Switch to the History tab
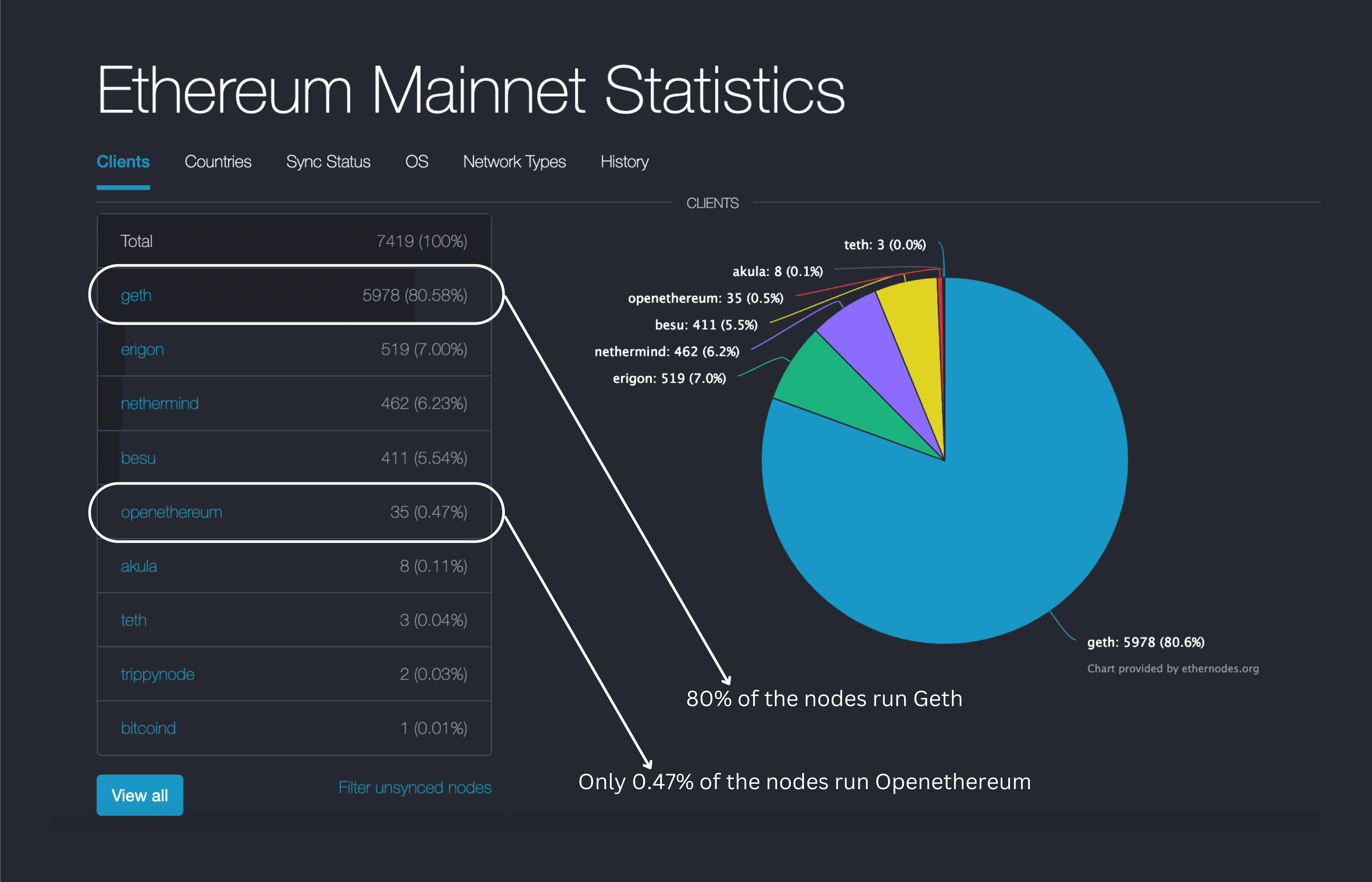The image size is (1372, 882). point(625,162)
